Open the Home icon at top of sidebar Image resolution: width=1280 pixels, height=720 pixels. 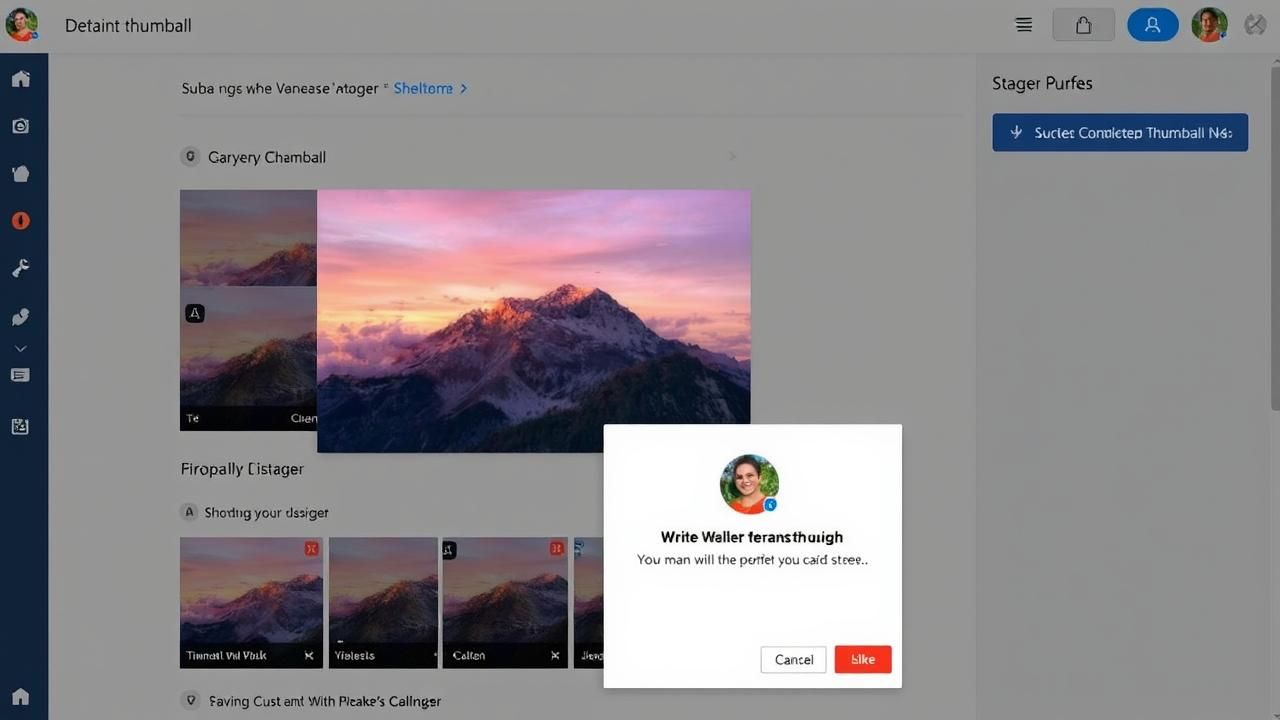(21, 79)
